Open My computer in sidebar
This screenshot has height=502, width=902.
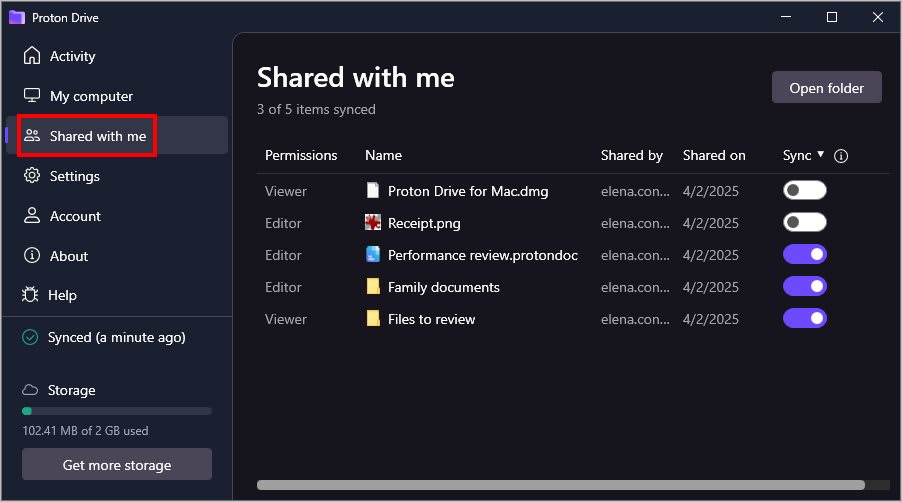tap(117, 95)
